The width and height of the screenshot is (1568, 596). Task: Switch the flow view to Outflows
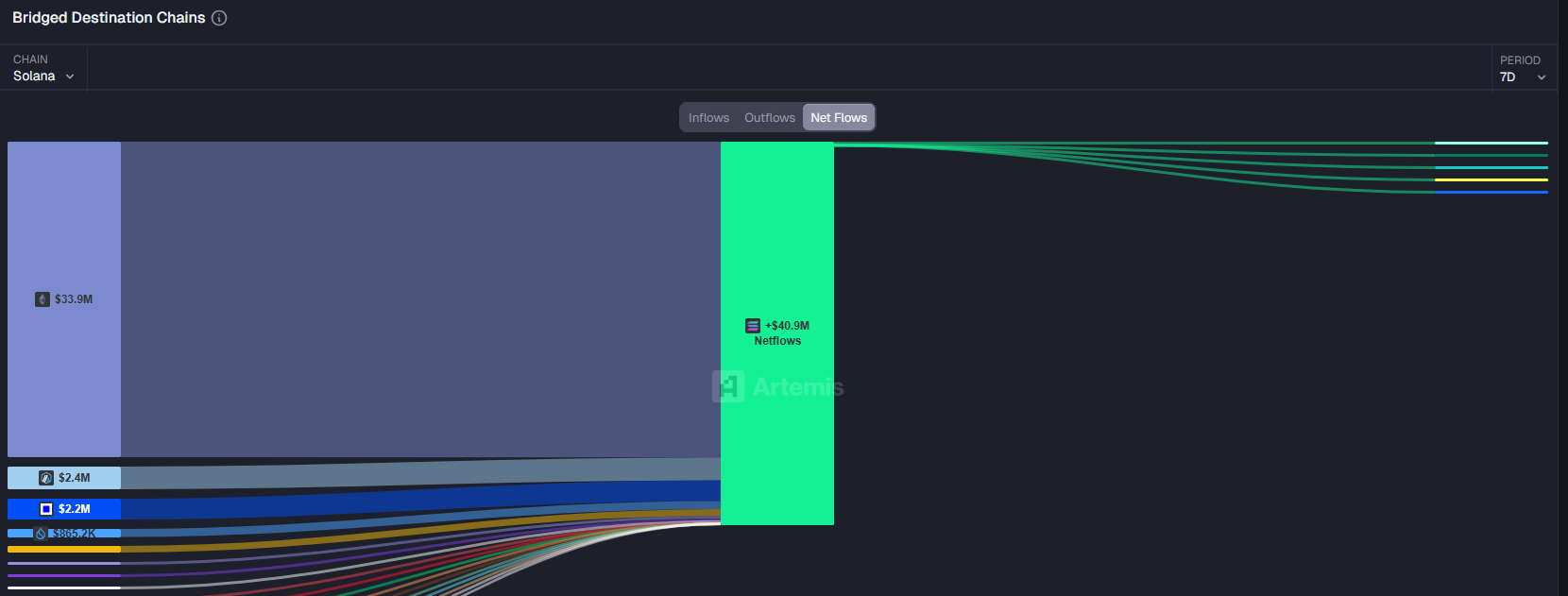769,118
